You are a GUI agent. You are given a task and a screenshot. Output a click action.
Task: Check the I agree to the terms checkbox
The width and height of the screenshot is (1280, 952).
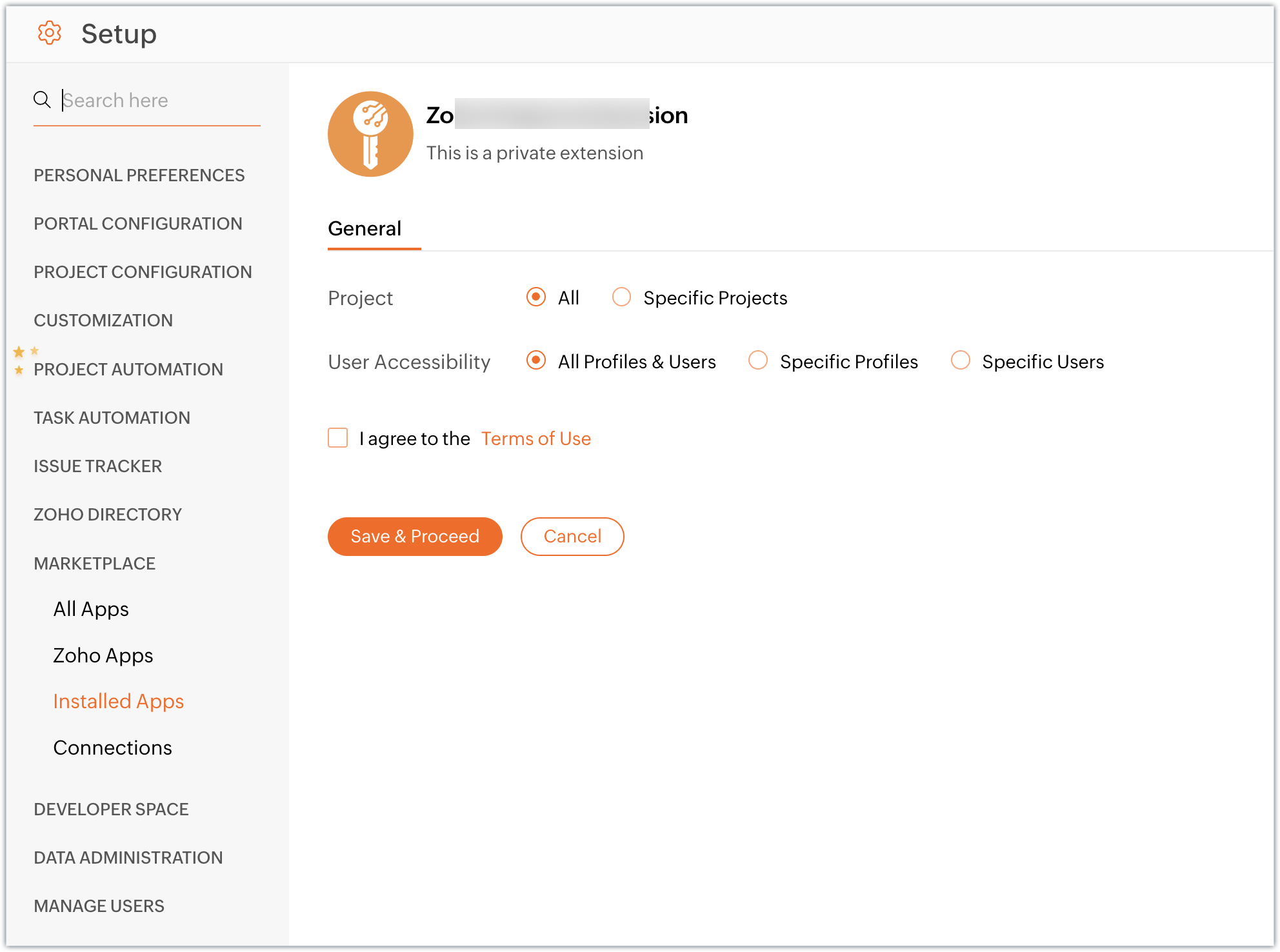click(338, 438)
